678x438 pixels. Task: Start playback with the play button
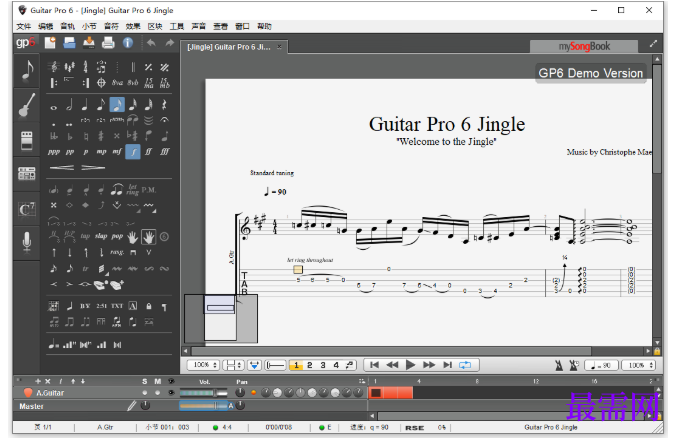point(410,365)
